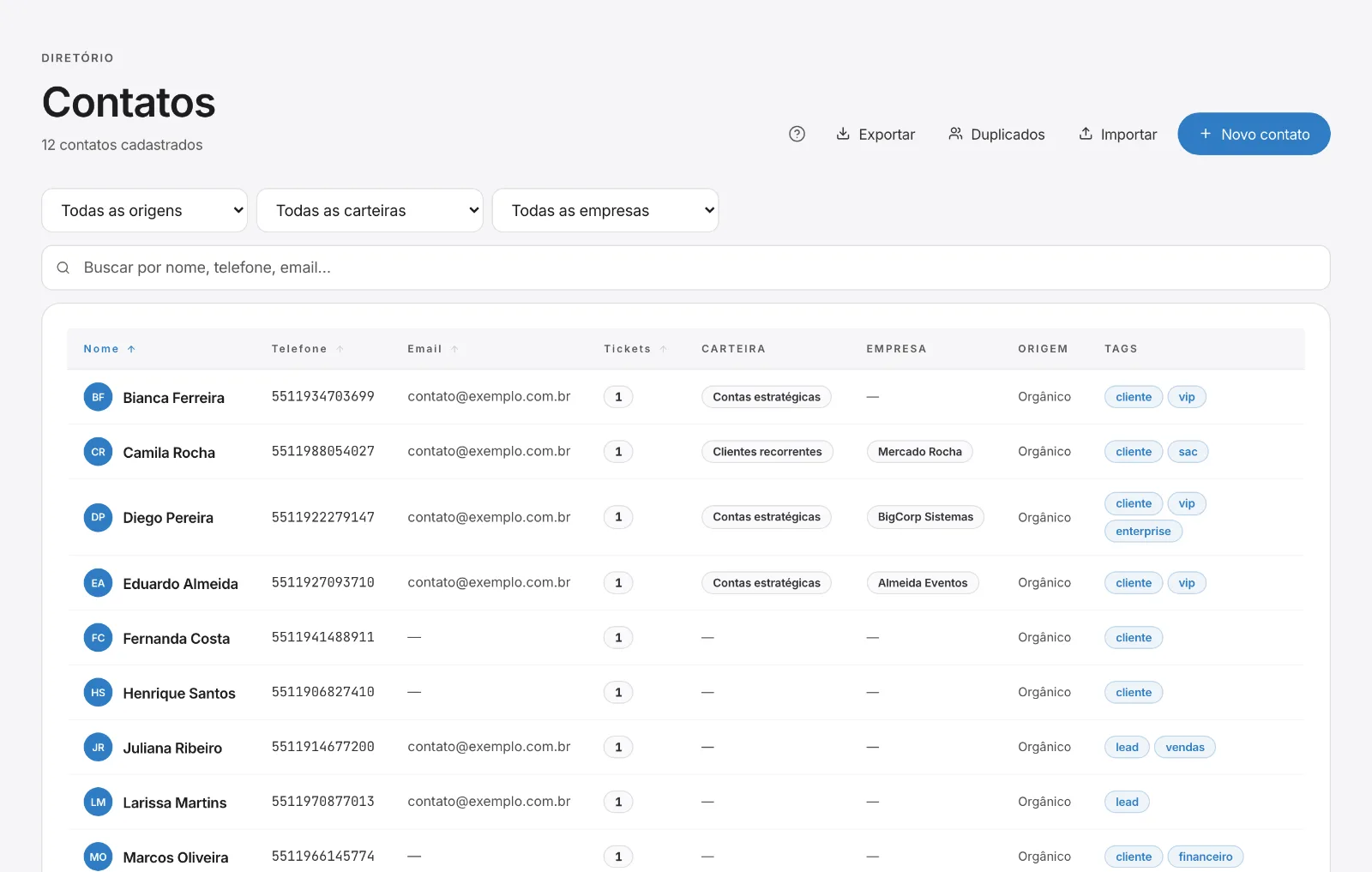The height and width of the screenshot is (872, 1372).
Task: Click the EA avatar for Eduardo Almeida
Action: 98,583
